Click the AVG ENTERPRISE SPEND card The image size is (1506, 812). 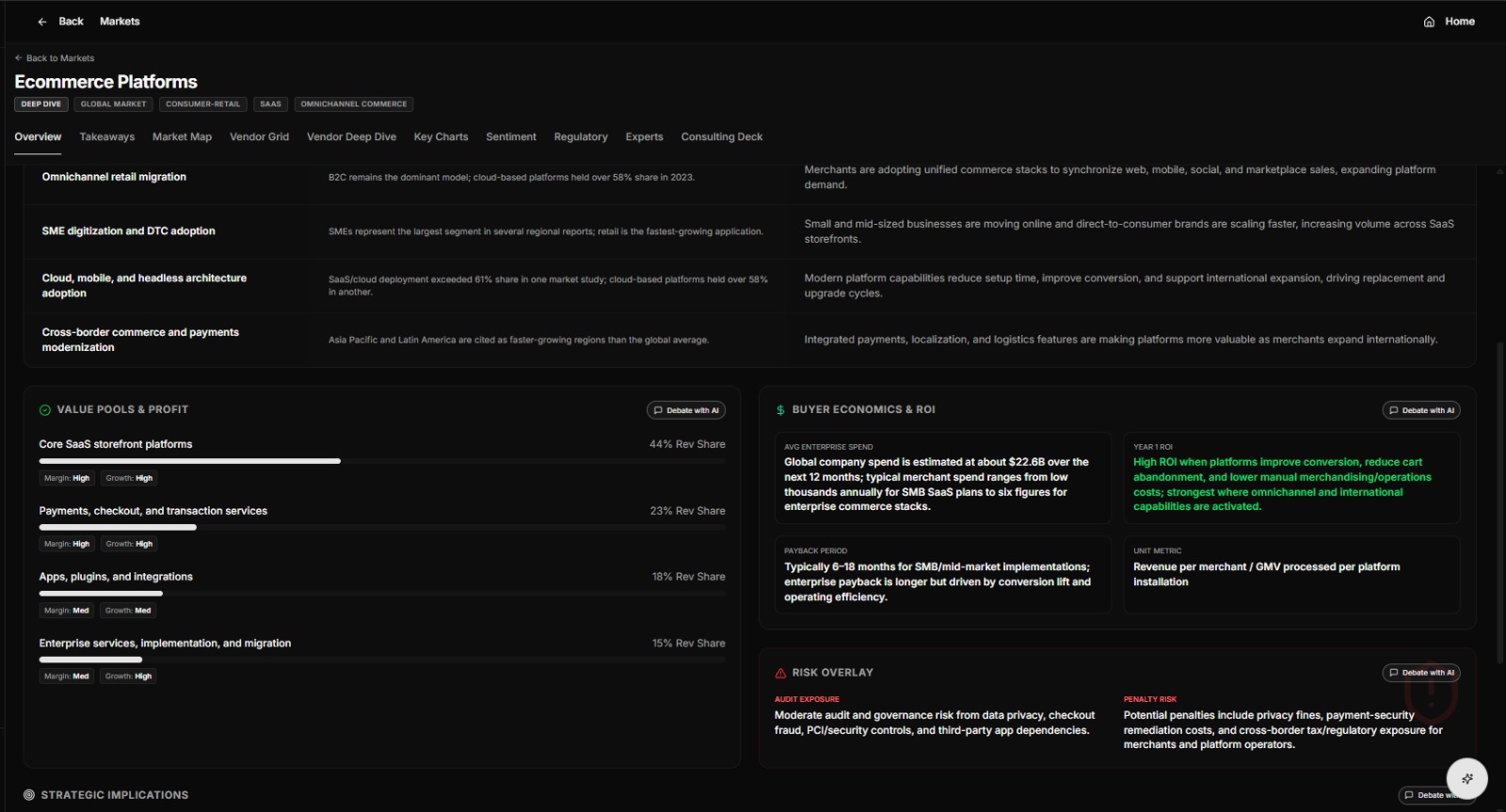[x=942, y=478]
